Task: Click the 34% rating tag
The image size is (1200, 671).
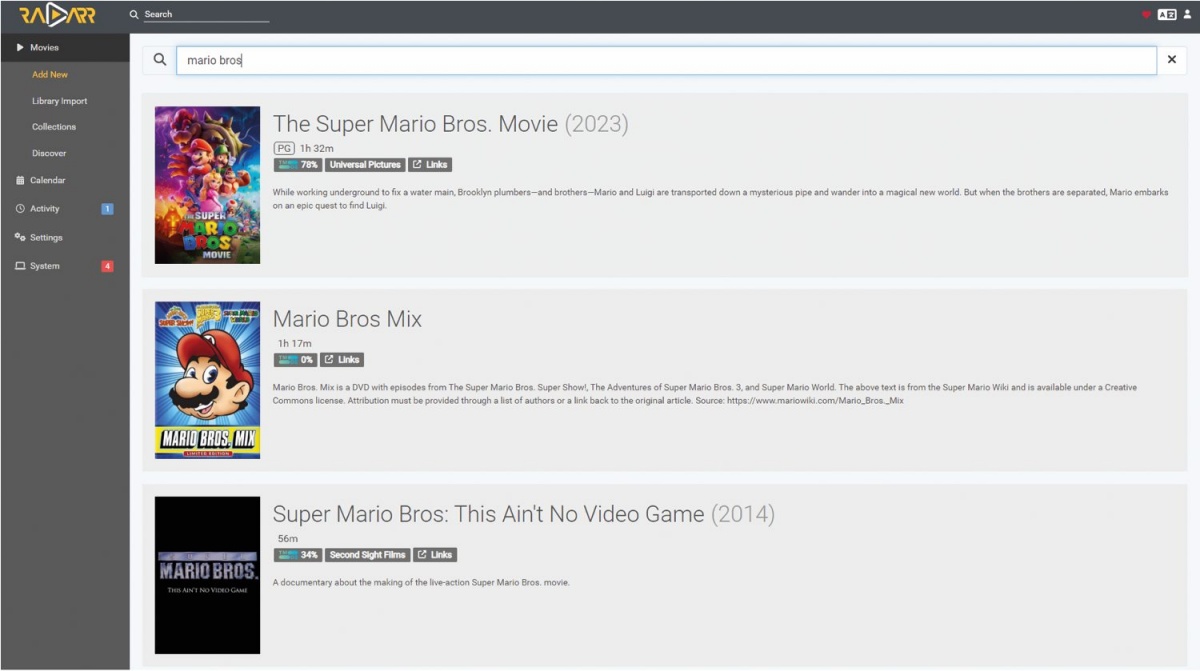Action: click(298, 555)
